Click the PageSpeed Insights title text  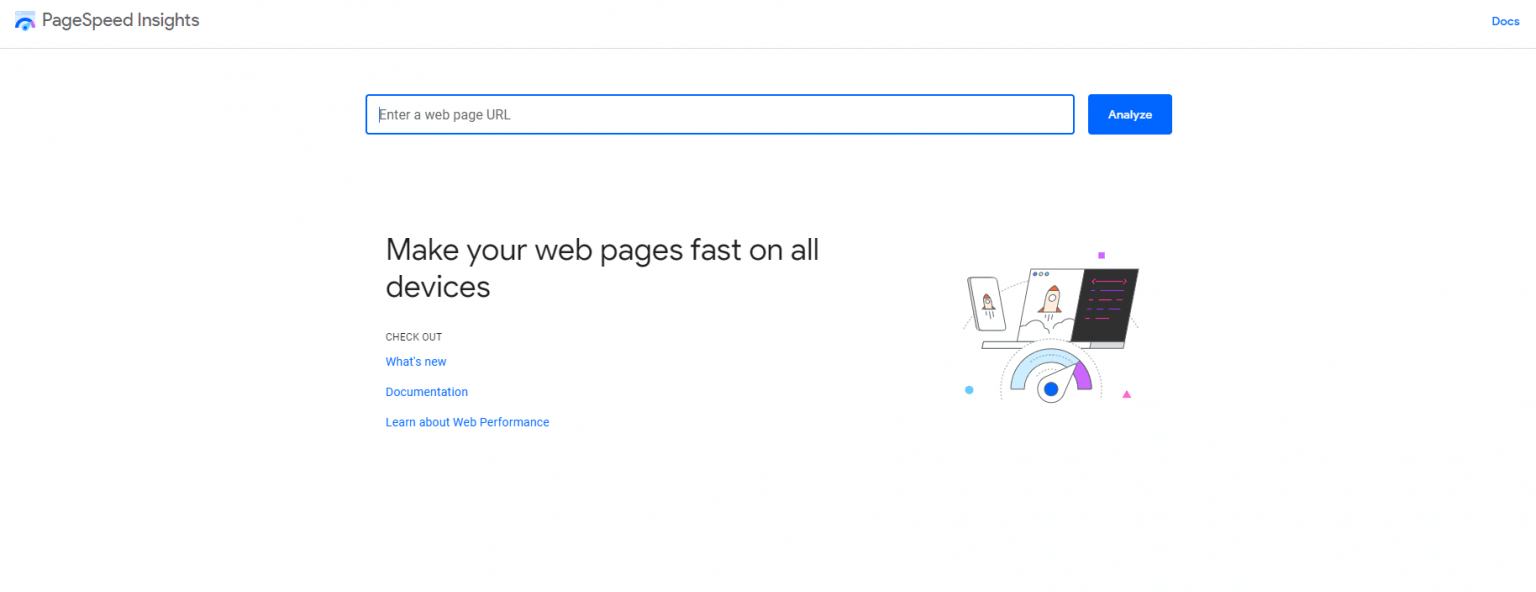120,19
